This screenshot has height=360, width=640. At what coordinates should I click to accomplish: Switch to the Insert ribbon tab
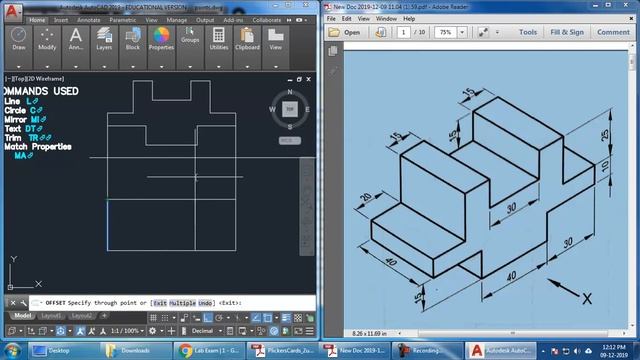click(61, 20)
